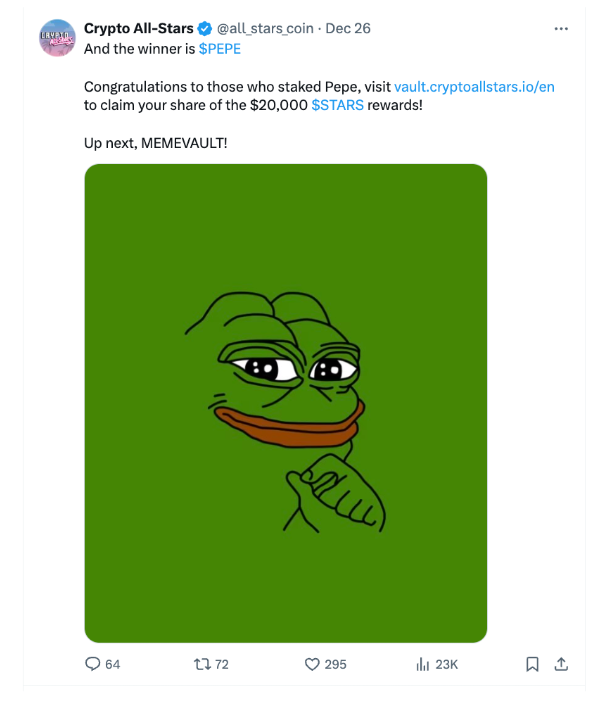
Task: Open the $PEPE cashtag link
Action: click(220, 48)
